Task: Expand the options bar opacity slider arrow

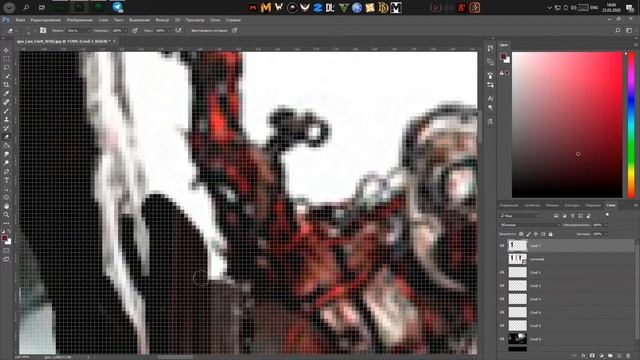Action: (x=125, y=31)
